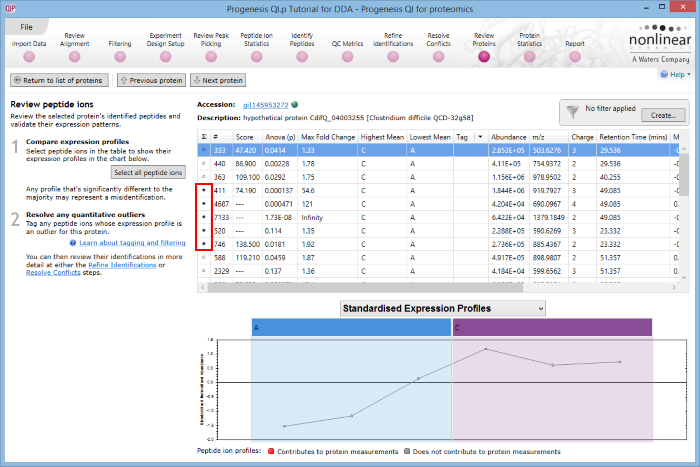Sort by Highest Mean column header
This screenshot has height=467, width=700.
[x=382, y=137]
